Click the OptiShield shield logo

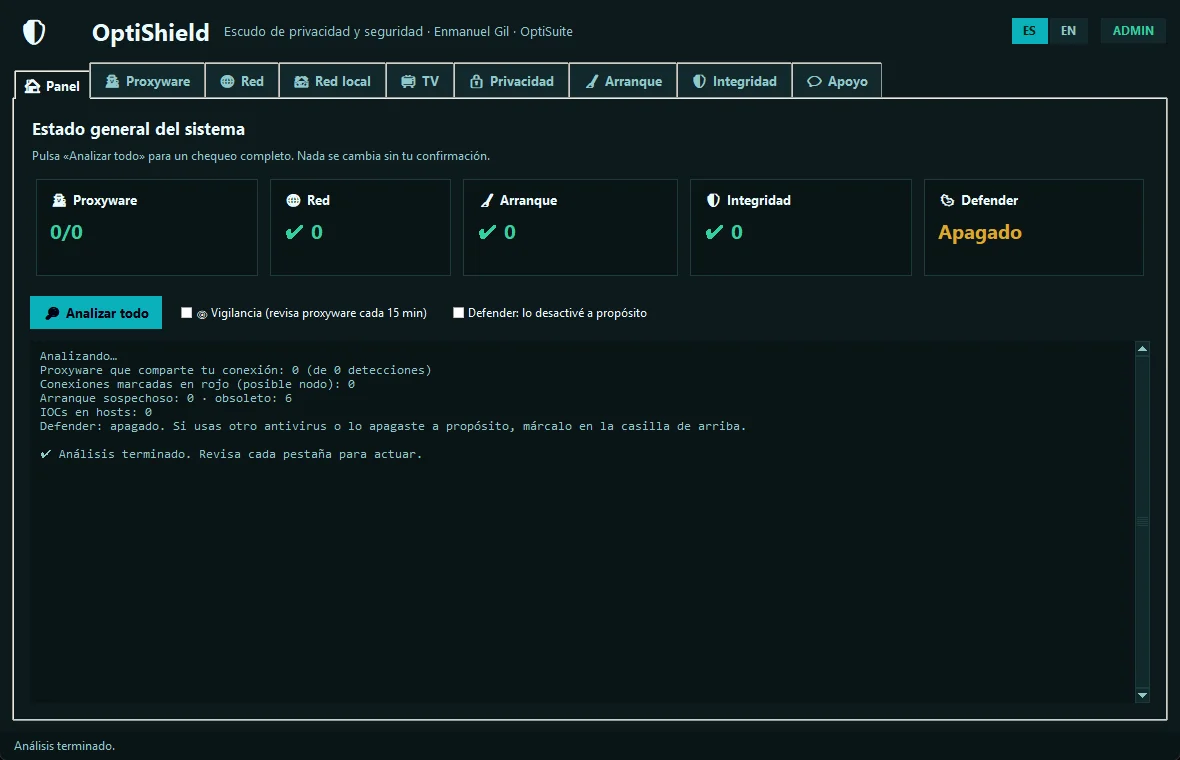[x=34, y=32]
